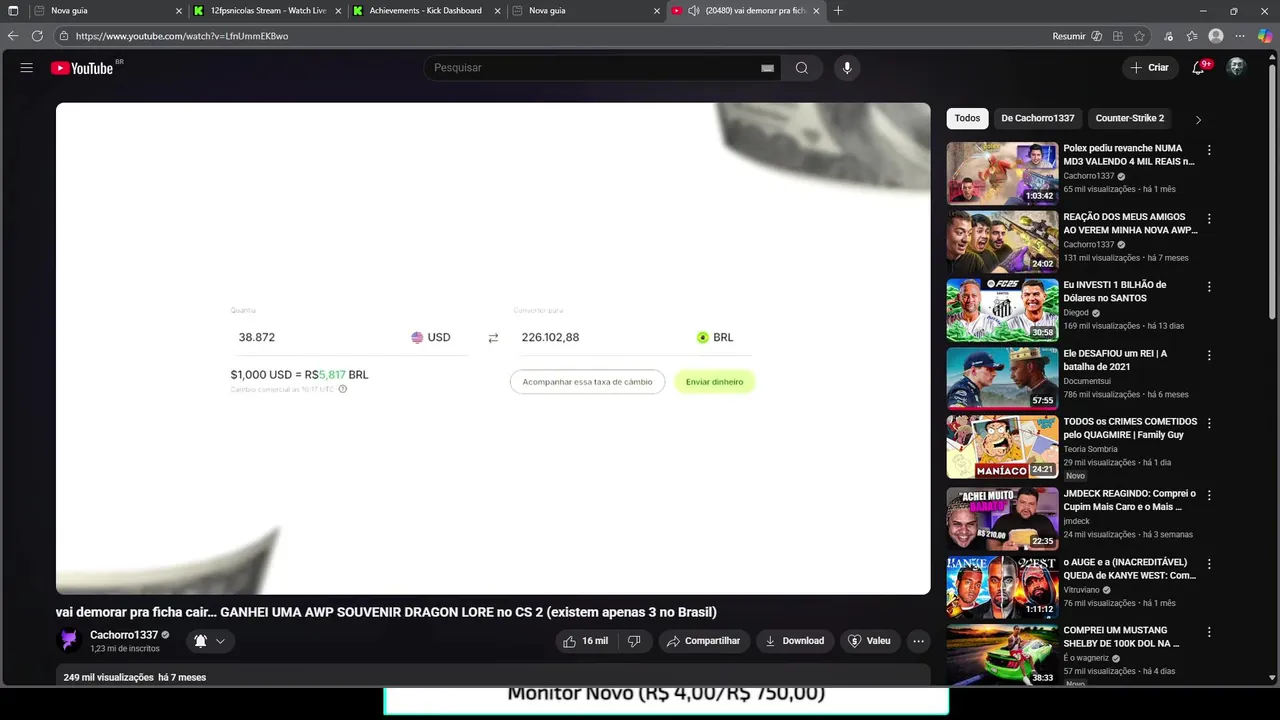Open options for JMDECK REAGINDO video
The width and height of the screenshot is (1280, 720).
(1209, 495)
